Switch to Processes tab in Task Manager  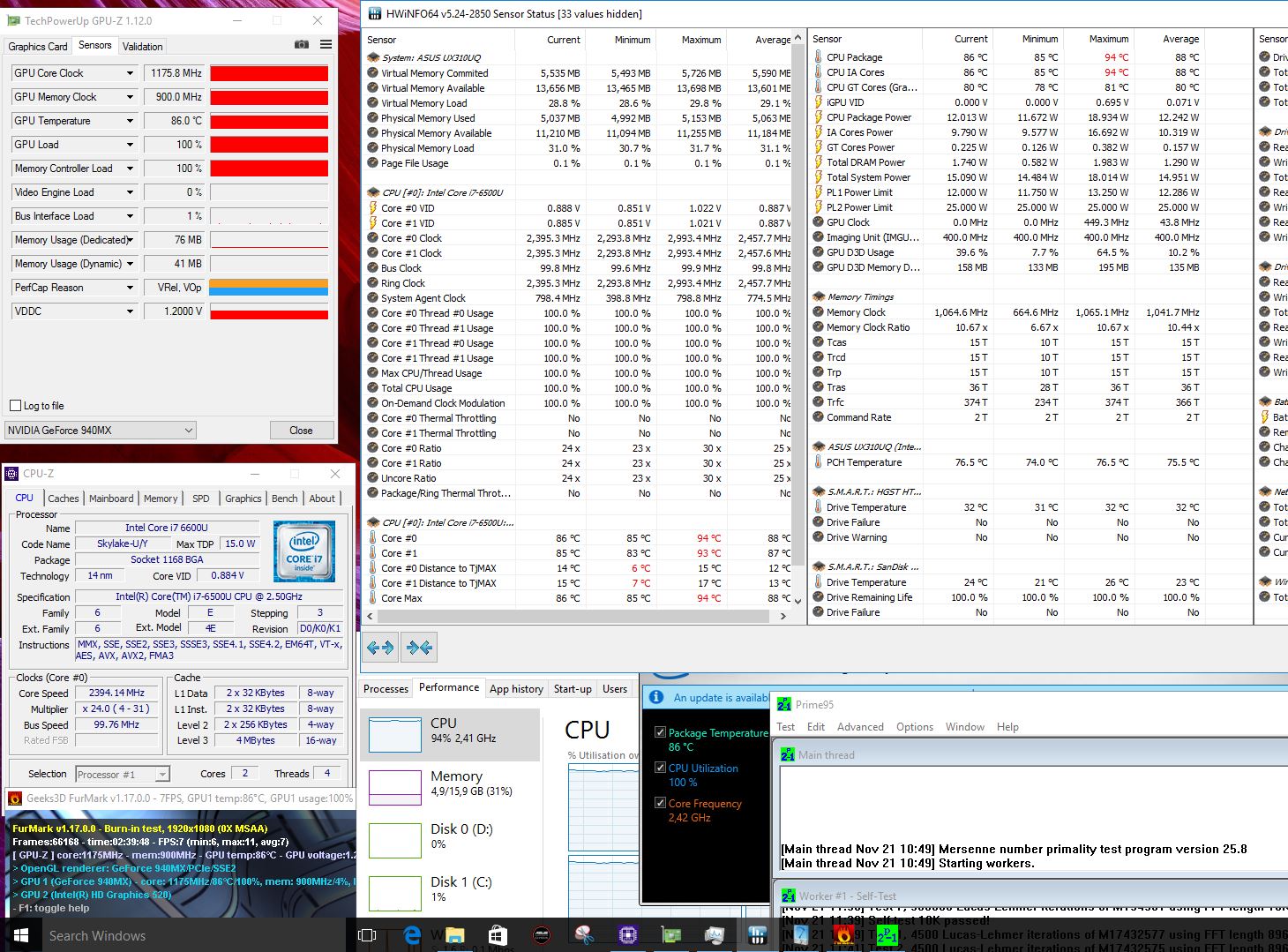[386, 689]
